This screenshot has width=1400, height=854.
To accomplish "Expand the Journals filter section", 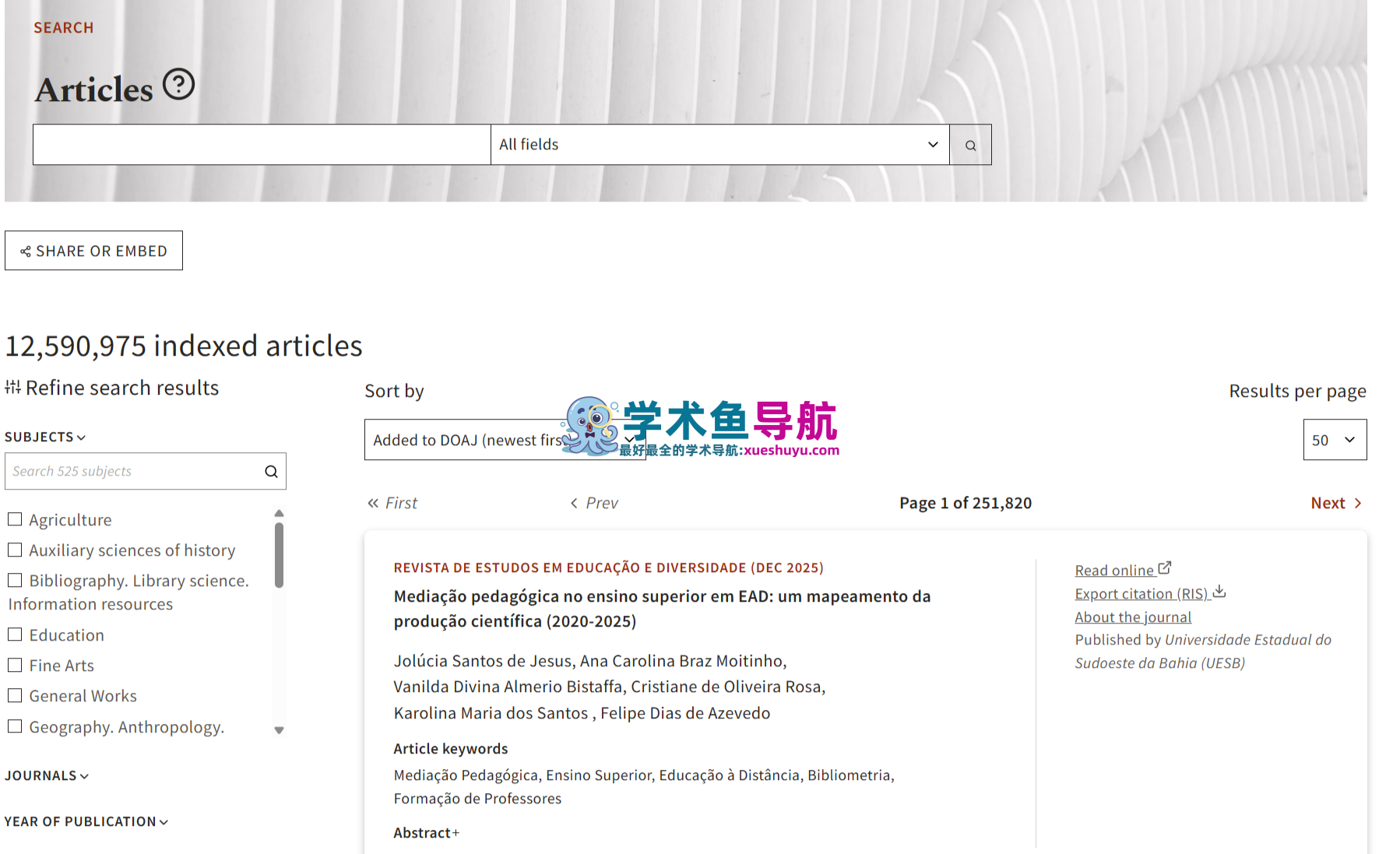I will click(47, 775).
